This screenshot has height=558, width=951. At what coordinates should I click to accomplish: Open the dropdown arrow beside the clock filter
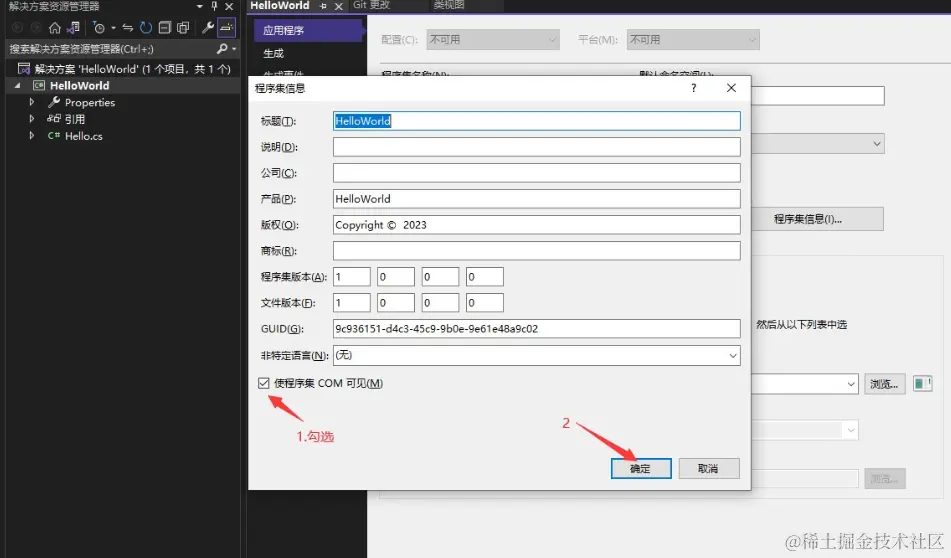tap(113, 27)
